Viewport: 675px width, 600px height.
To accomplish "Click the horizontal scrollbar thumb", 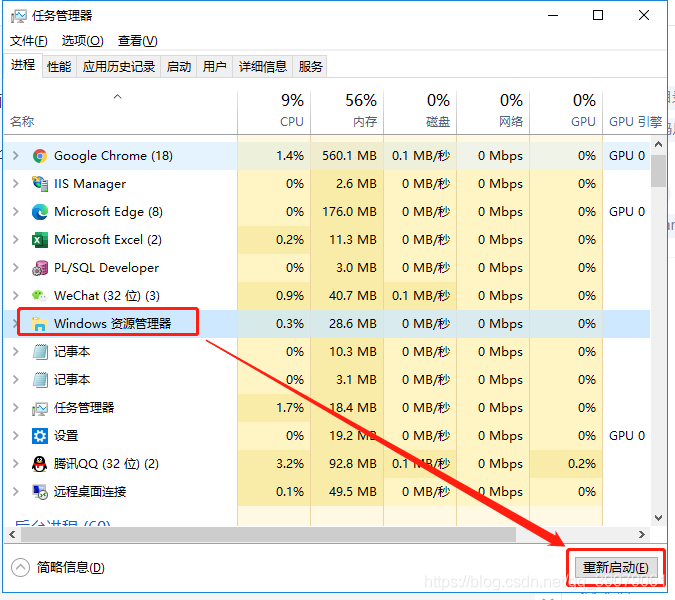I will pyautogui.click(x=268, y=535).
